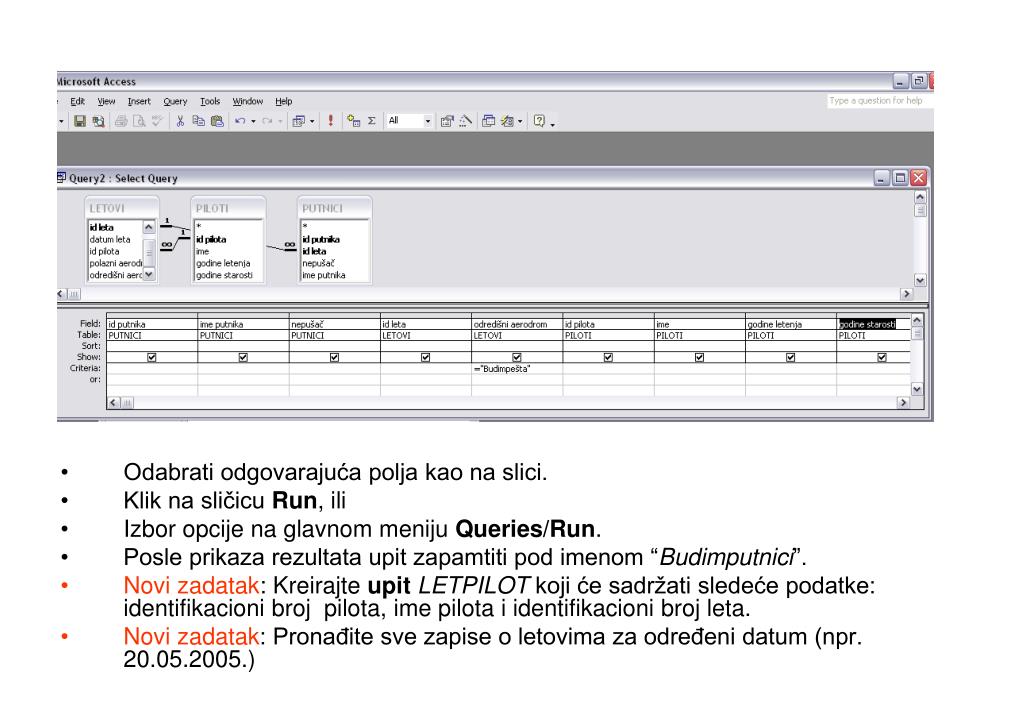1023x708 pixels.
Task: Click the Show Table toolbar icon
Action: (x=354, y=121)
